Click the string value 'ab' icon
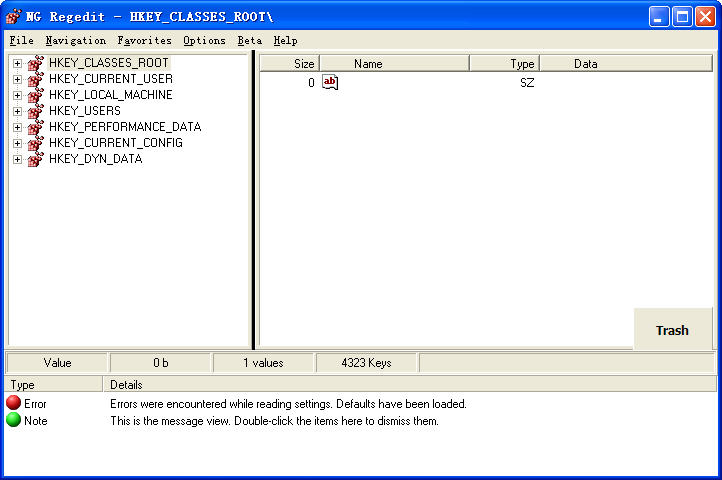The width and height of the screenshot is (722, 480). [330, 83]
